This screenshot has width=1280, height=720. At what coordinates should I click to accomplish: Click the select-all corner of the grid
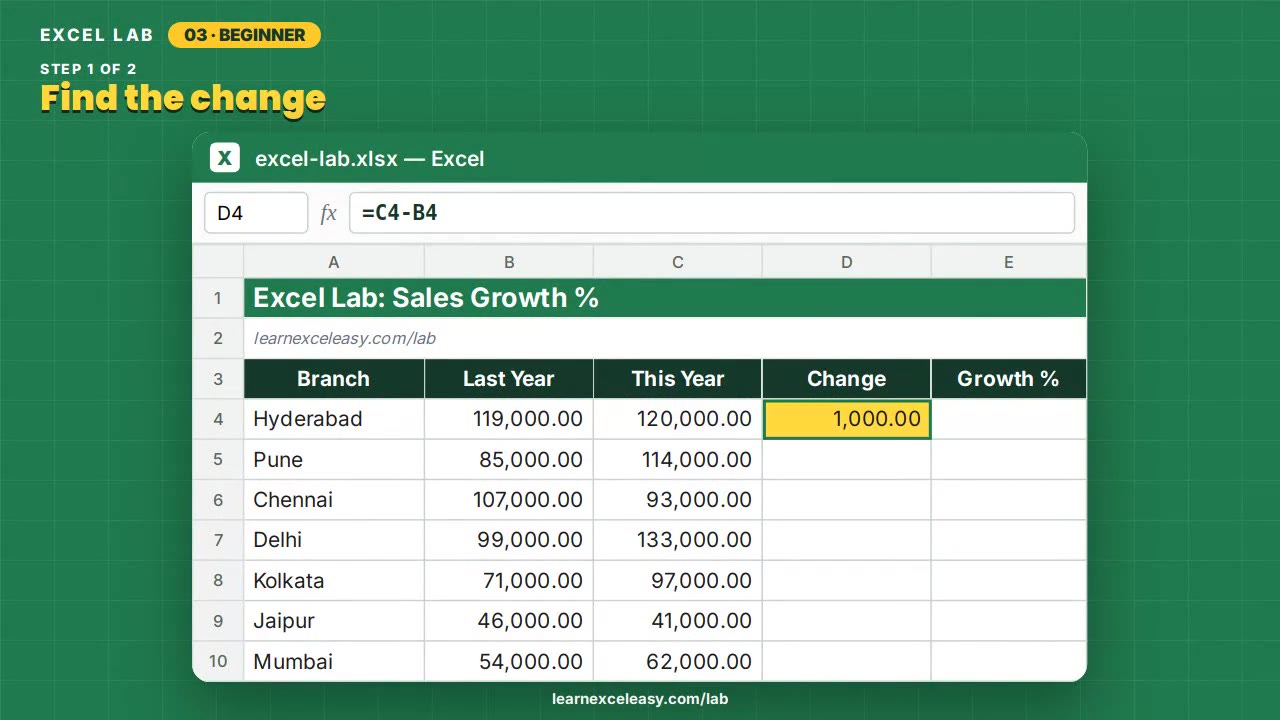218,262
